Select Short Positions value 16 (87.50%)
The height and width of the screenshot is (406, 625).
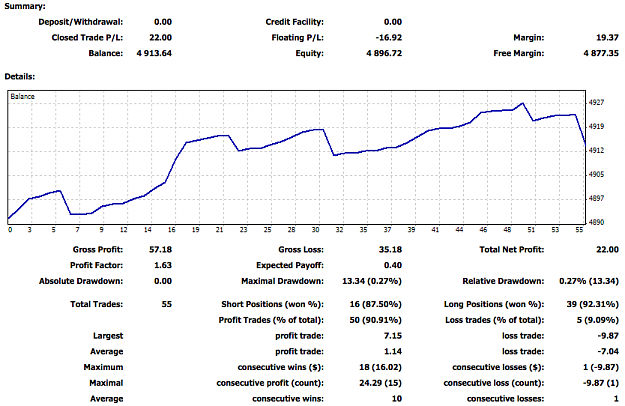click(375, 304)
